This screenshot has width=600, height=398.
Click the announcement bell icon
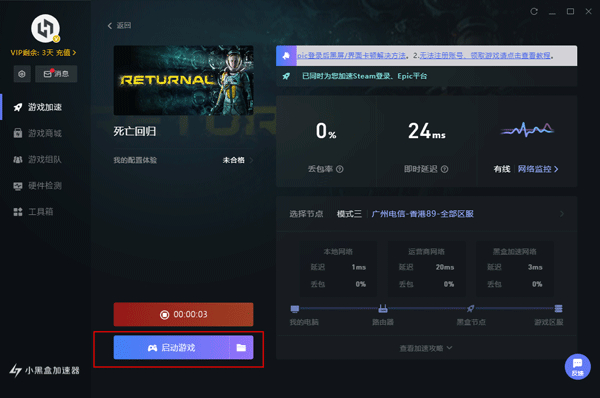[x=286, y=56]
